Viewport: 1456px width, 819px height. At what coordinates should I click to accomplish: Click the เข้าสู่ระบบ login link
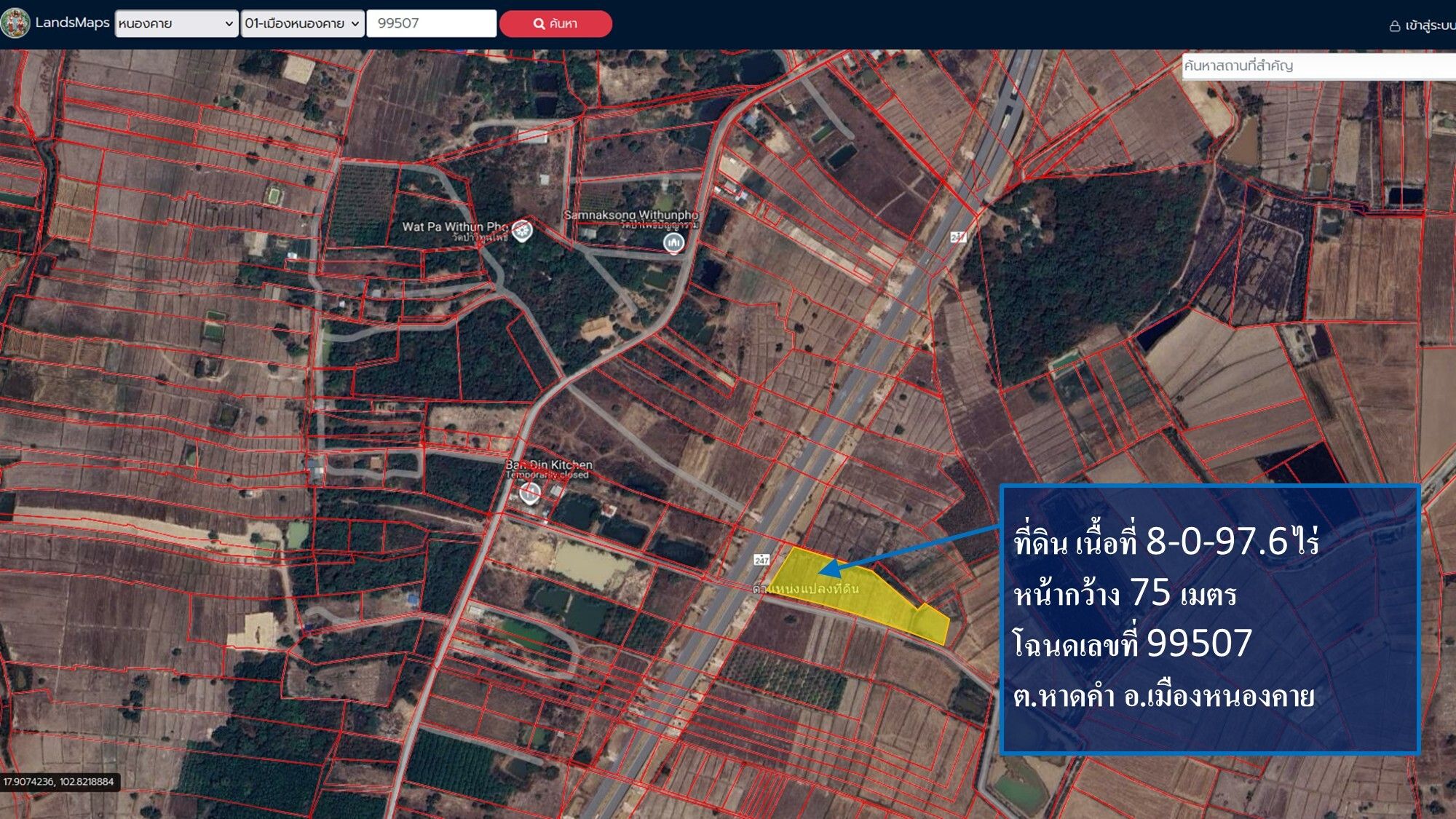click(x=1430, y=25)
